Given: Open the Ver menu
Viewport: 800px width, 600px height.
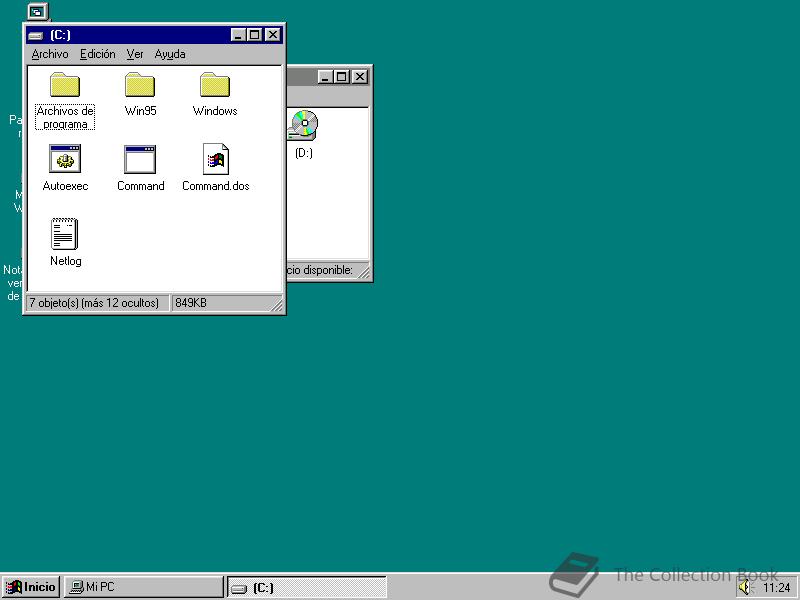Looking at the screenshot, I should pyautogui.click(x=135, y=54).
